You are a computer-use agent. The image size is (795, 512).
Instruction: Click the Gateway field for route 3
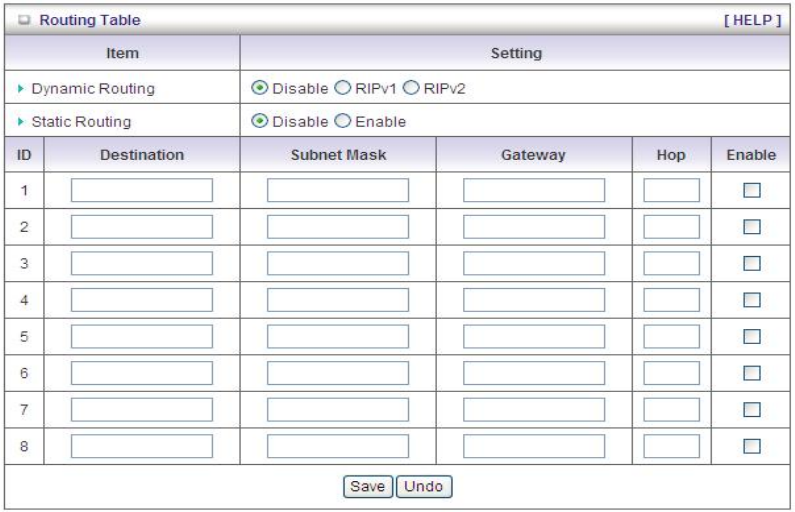[x=534, y=263]
